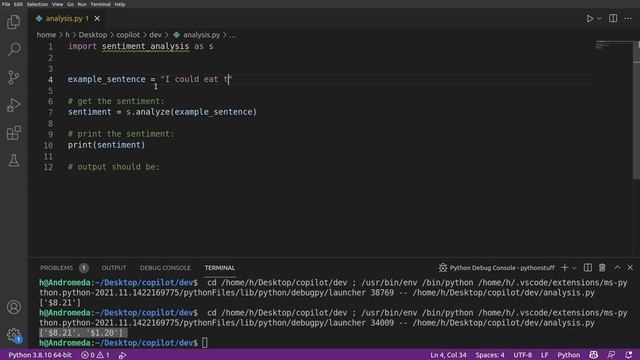Open the Extensions view
This screenshot has height=360, width=640.
13,133
